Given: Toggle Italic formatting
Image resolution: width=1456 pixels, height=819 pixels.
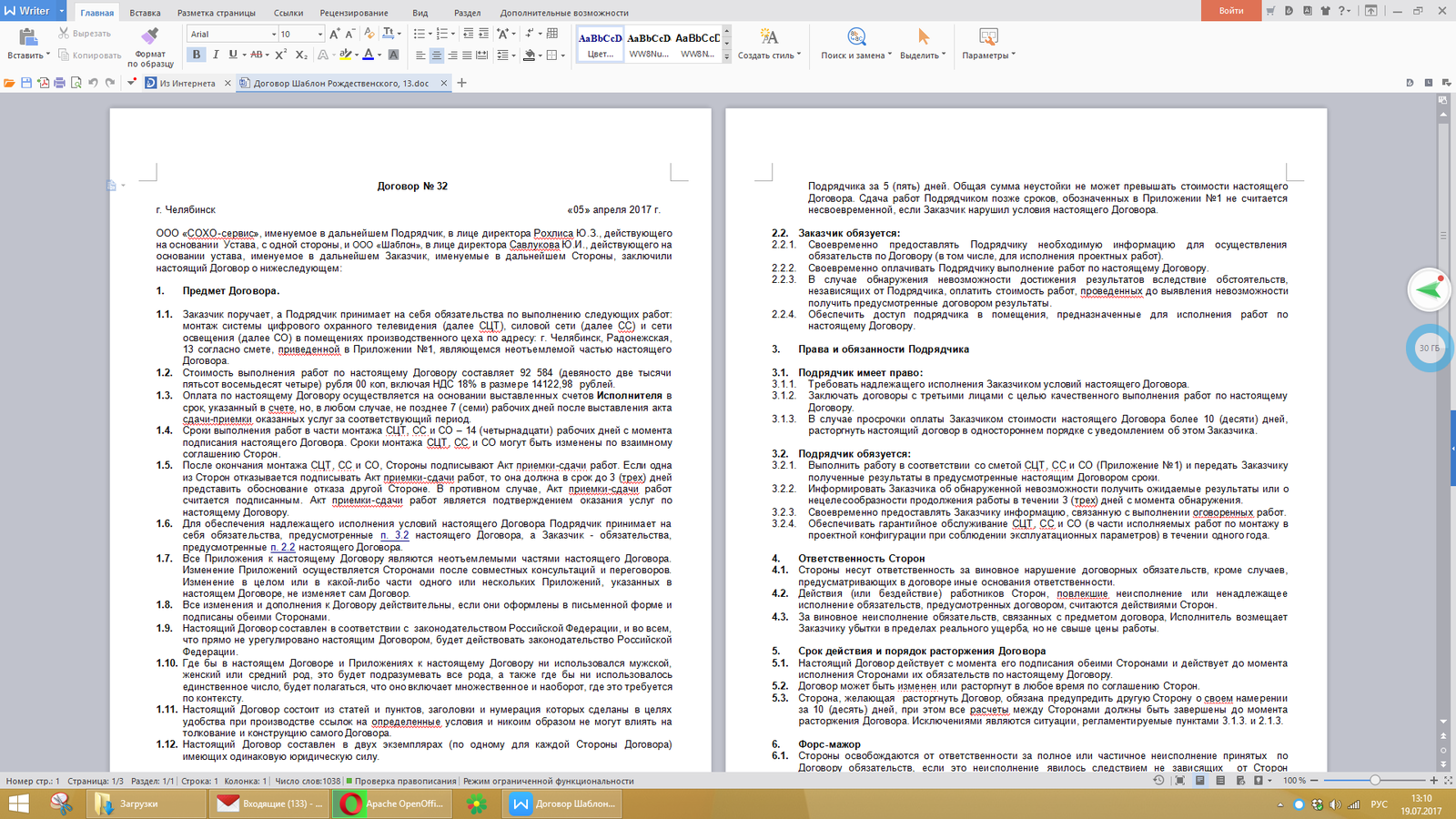Looking at the screenshot, I should tap(216, 55).
